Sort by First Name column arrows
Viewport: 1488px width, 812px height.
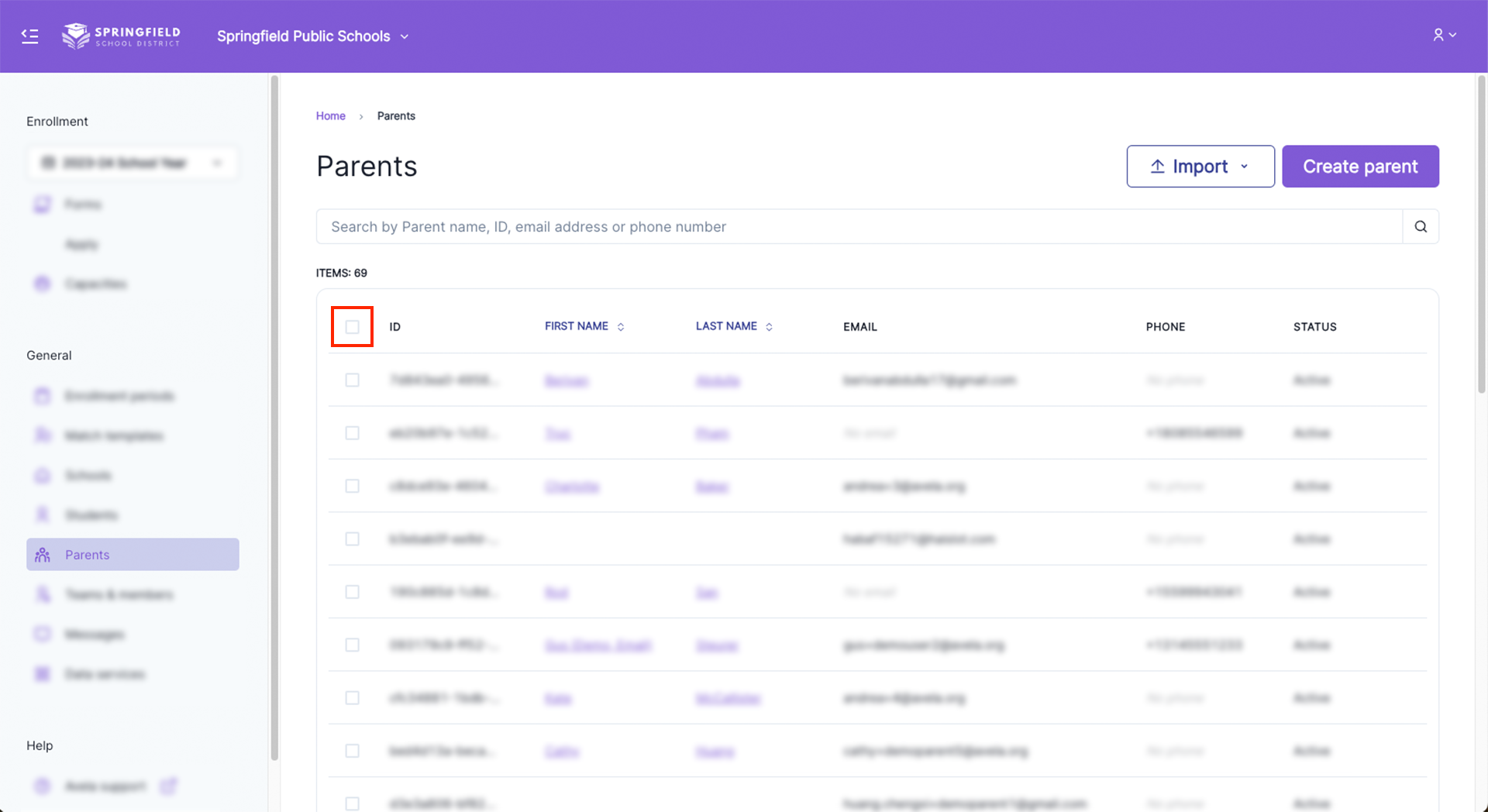(621, 327)
